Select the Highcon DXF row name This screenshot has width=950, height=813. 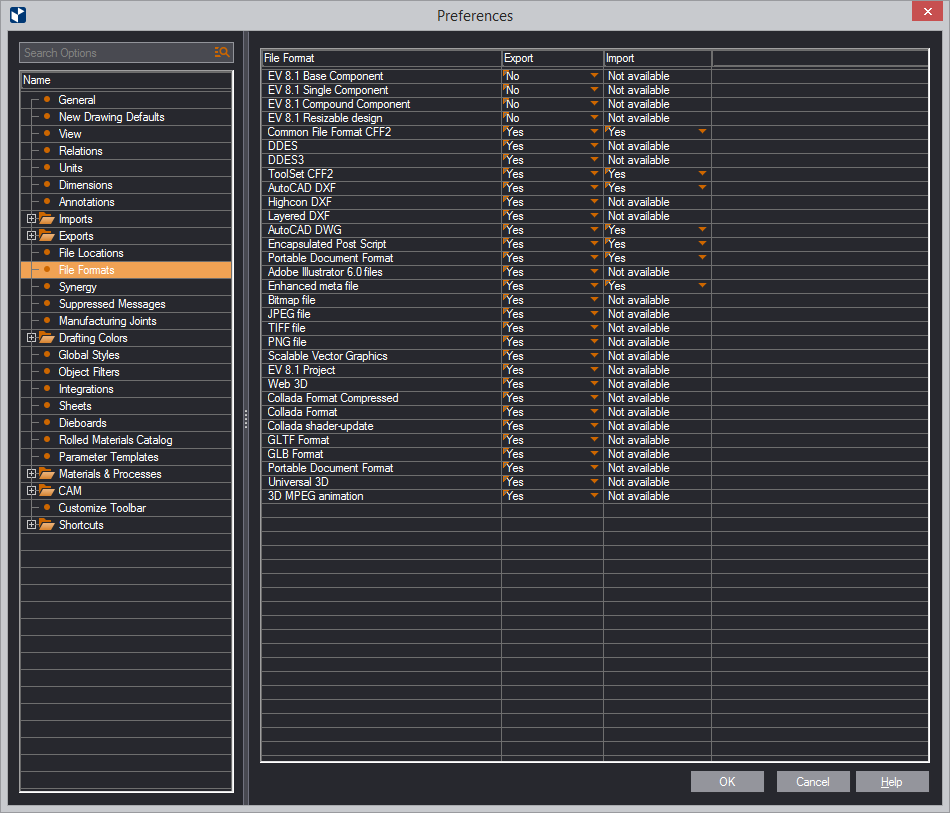[299, 202]
